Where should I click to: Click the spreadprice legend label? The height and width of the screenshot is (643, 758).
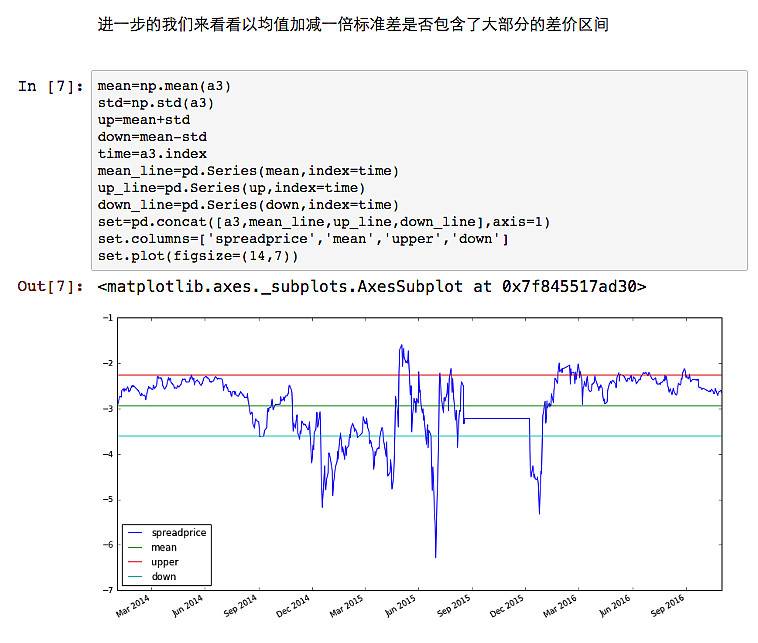(x=179, y=533)
